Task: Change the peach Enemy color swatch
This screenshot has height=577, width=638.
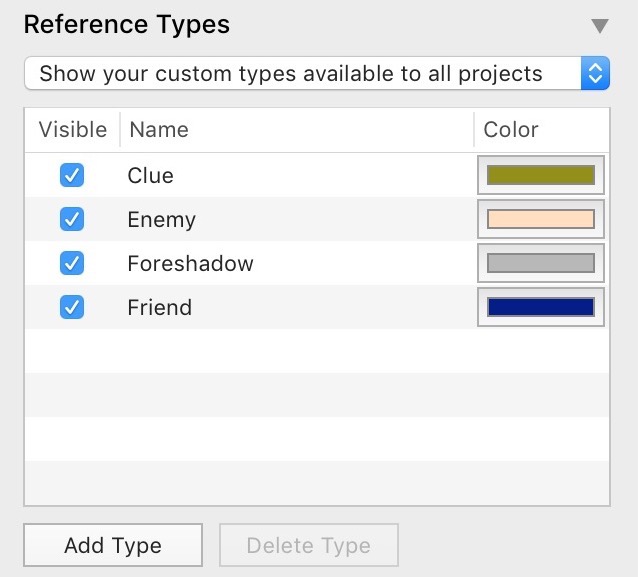Action: [541, 219]
